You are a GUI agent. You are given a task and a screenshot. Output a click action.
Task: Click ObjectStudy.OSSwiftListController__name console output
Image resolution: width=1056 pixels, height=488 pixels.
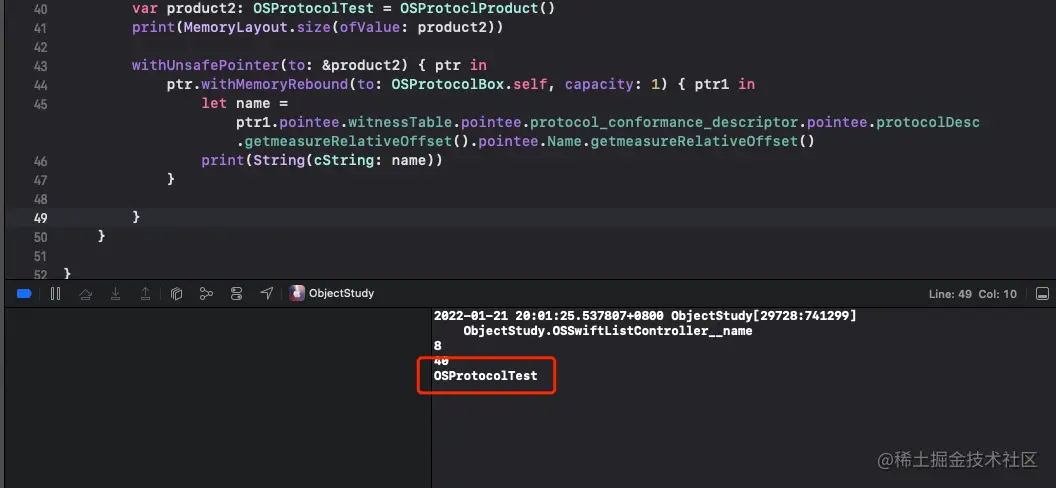coord(607,331)
